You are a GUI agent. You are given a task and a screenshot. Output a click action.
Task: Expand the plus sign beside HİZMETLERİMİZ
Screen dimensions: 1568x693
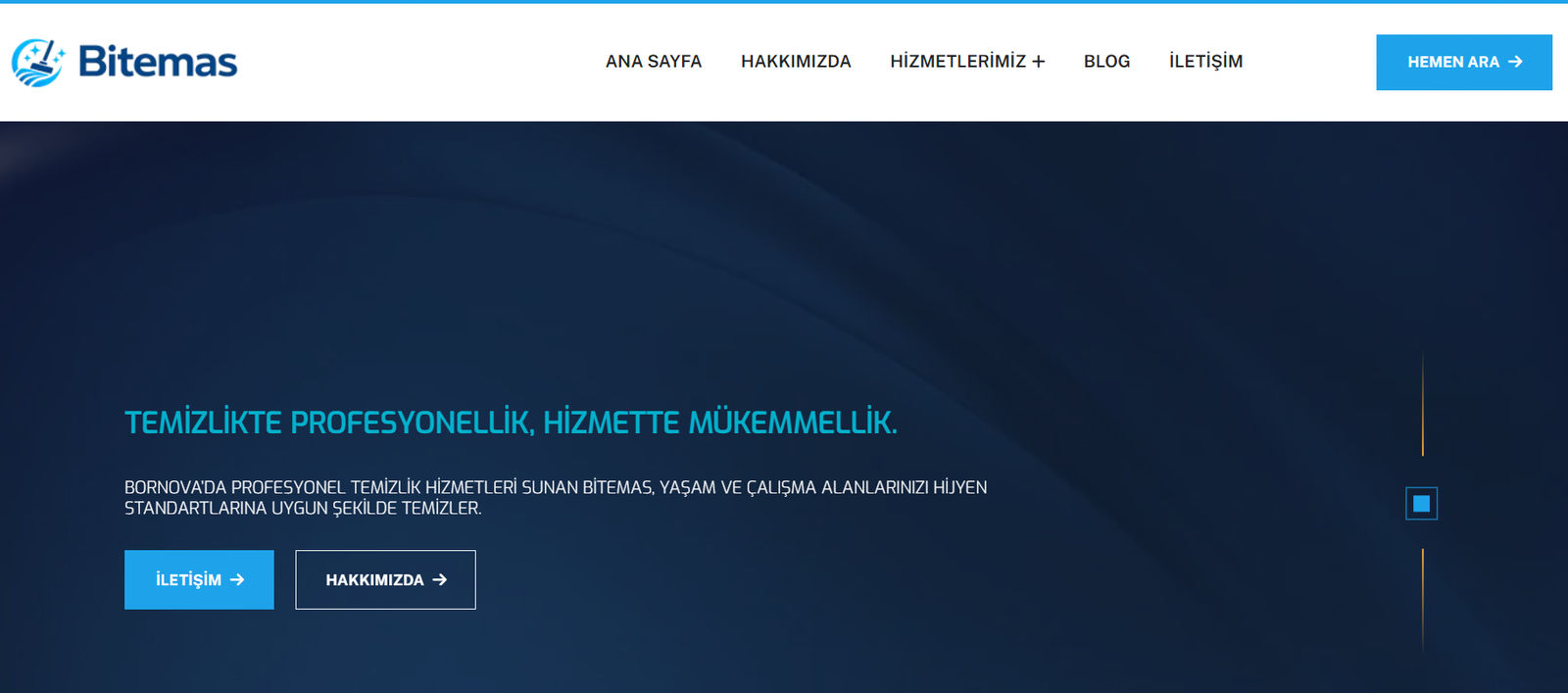click(x=1039, y=62)
